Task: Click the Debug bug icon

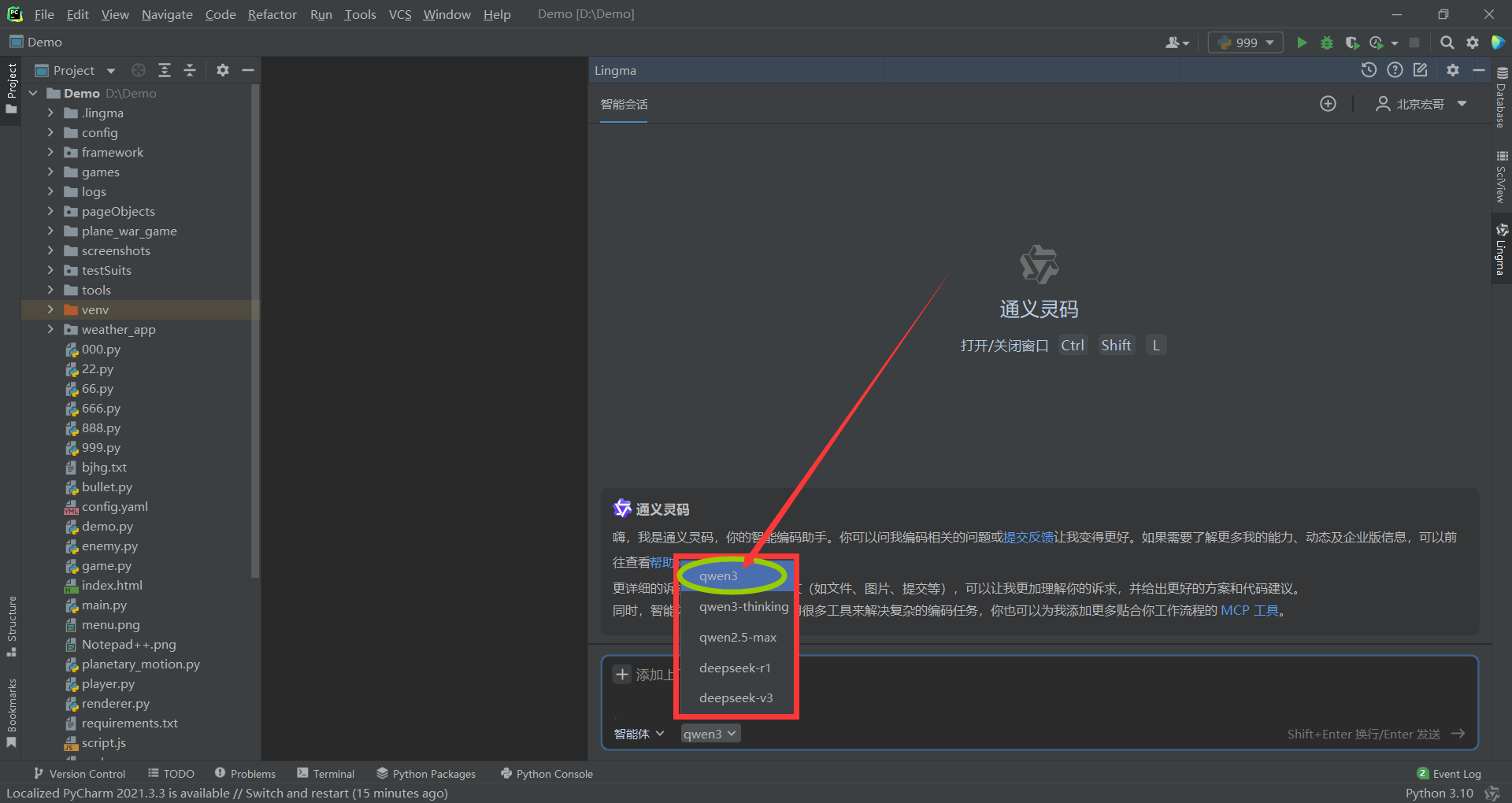Action: (x=1327, y=43)
